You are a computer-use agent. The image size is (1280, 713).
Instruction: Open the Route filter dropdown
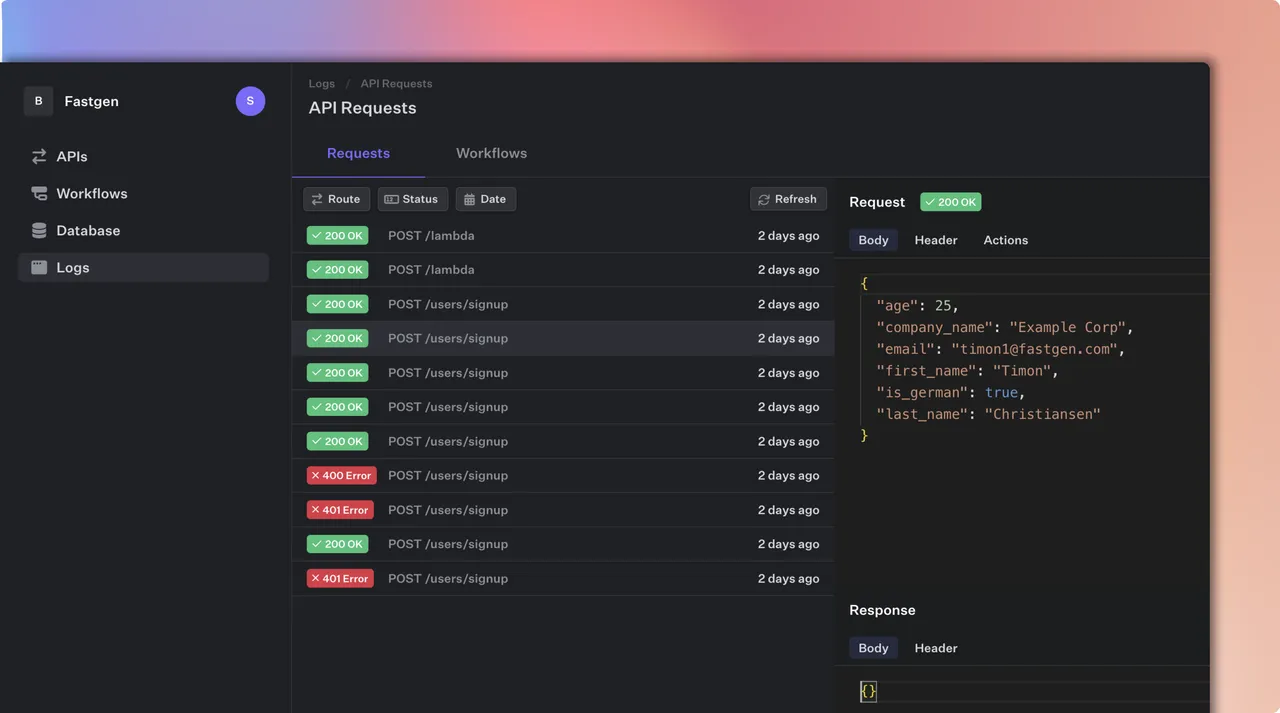click(x=336, y=199)
